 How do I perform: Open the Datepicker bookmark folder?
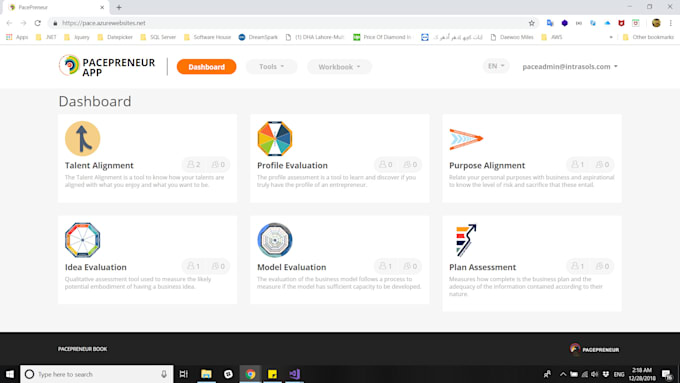115,37
